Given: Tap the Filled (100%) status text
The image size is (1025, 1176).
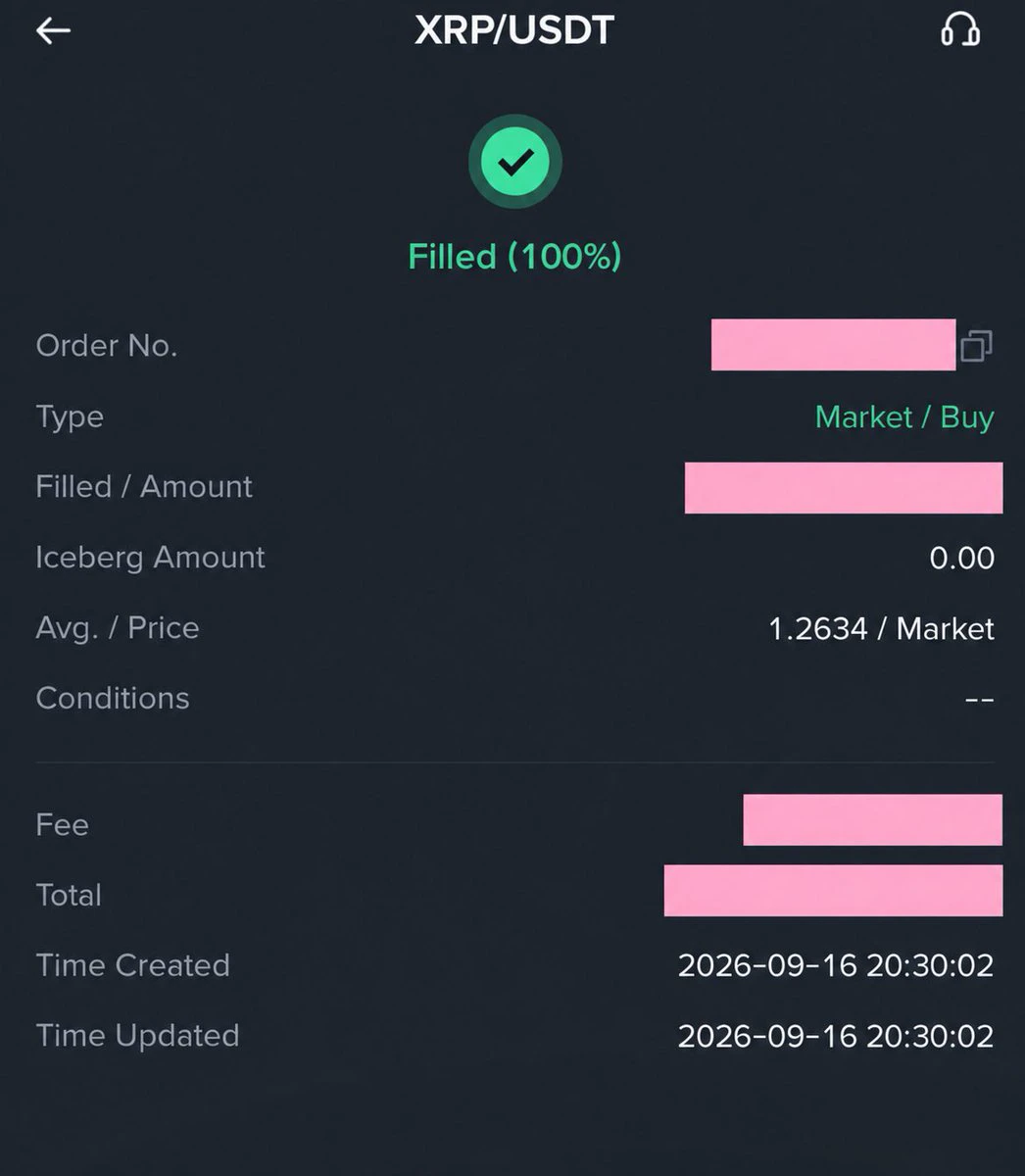Looking at the screenshot, I should (x=514, y=257).
